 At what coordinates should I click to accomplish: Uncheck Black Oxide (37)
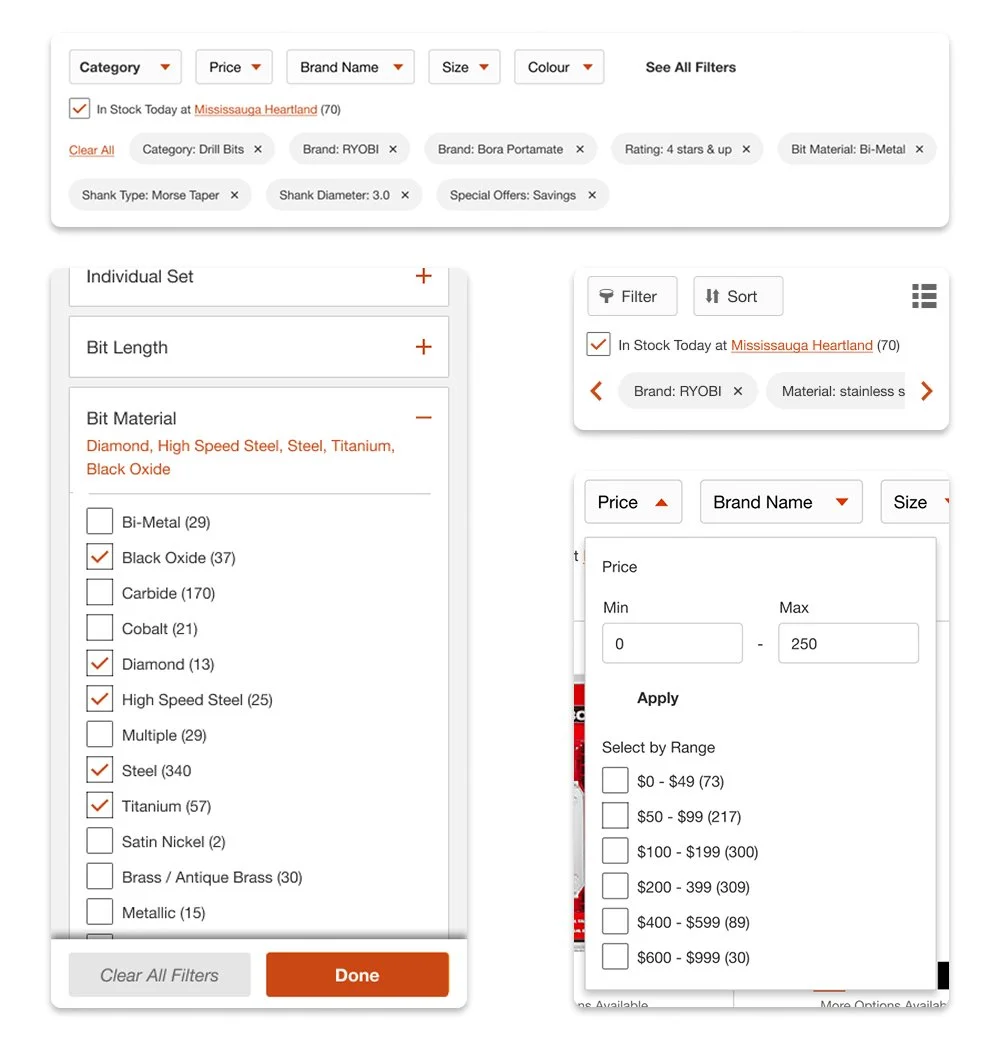100,557
